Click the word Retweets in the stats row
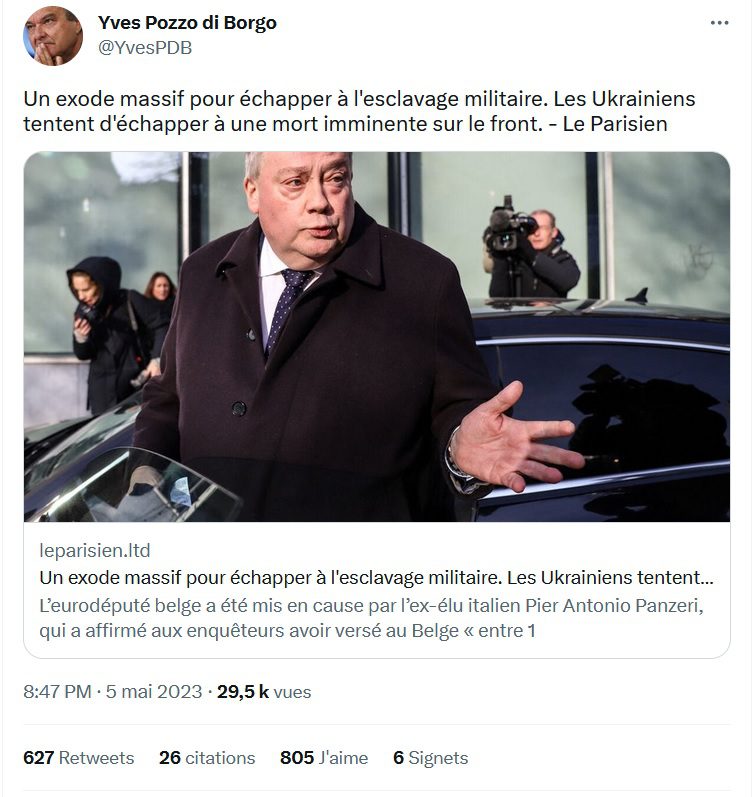 pyautogui.click(x=97, y=758)
